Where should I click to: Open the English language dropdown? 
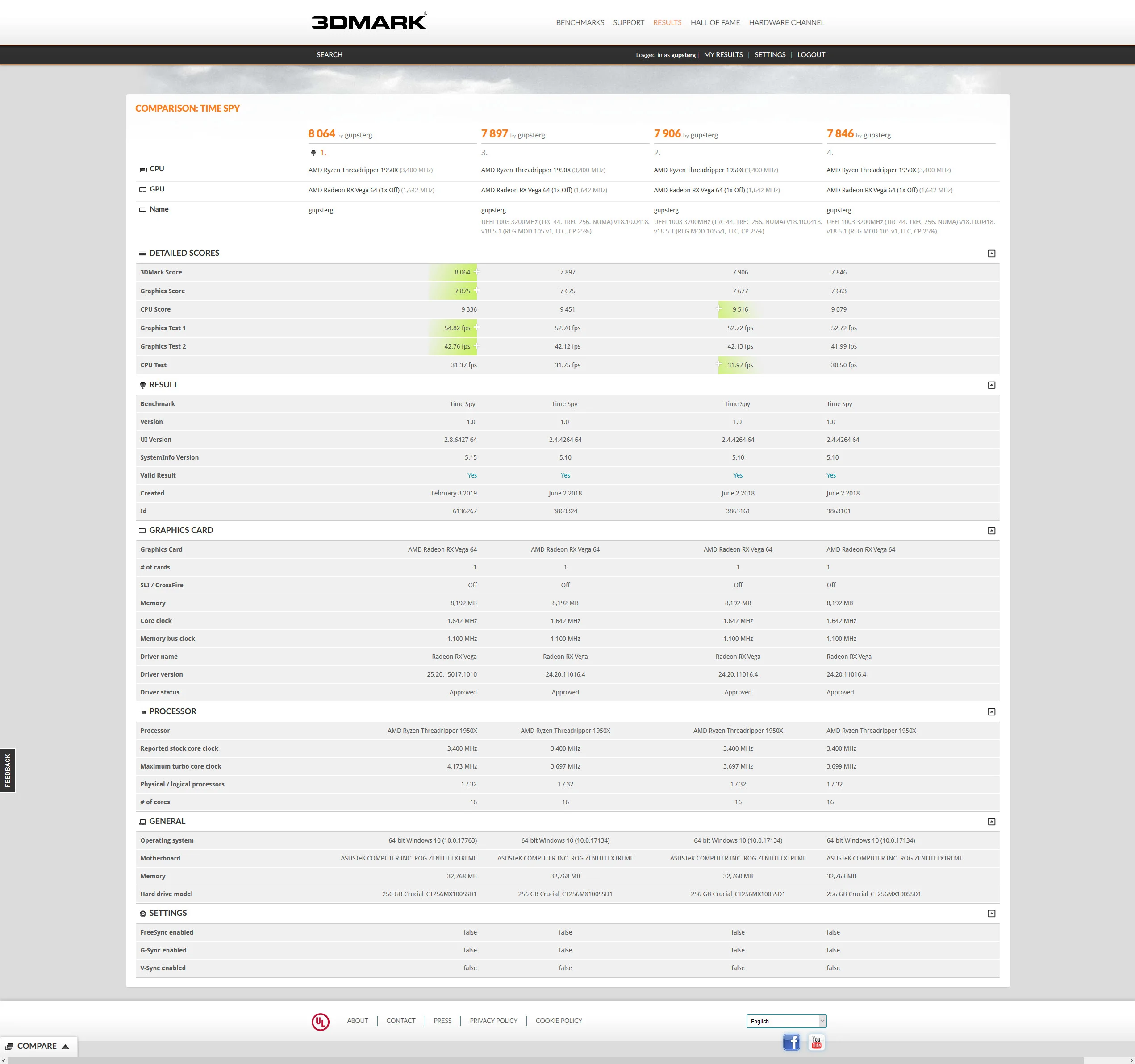786,1021
